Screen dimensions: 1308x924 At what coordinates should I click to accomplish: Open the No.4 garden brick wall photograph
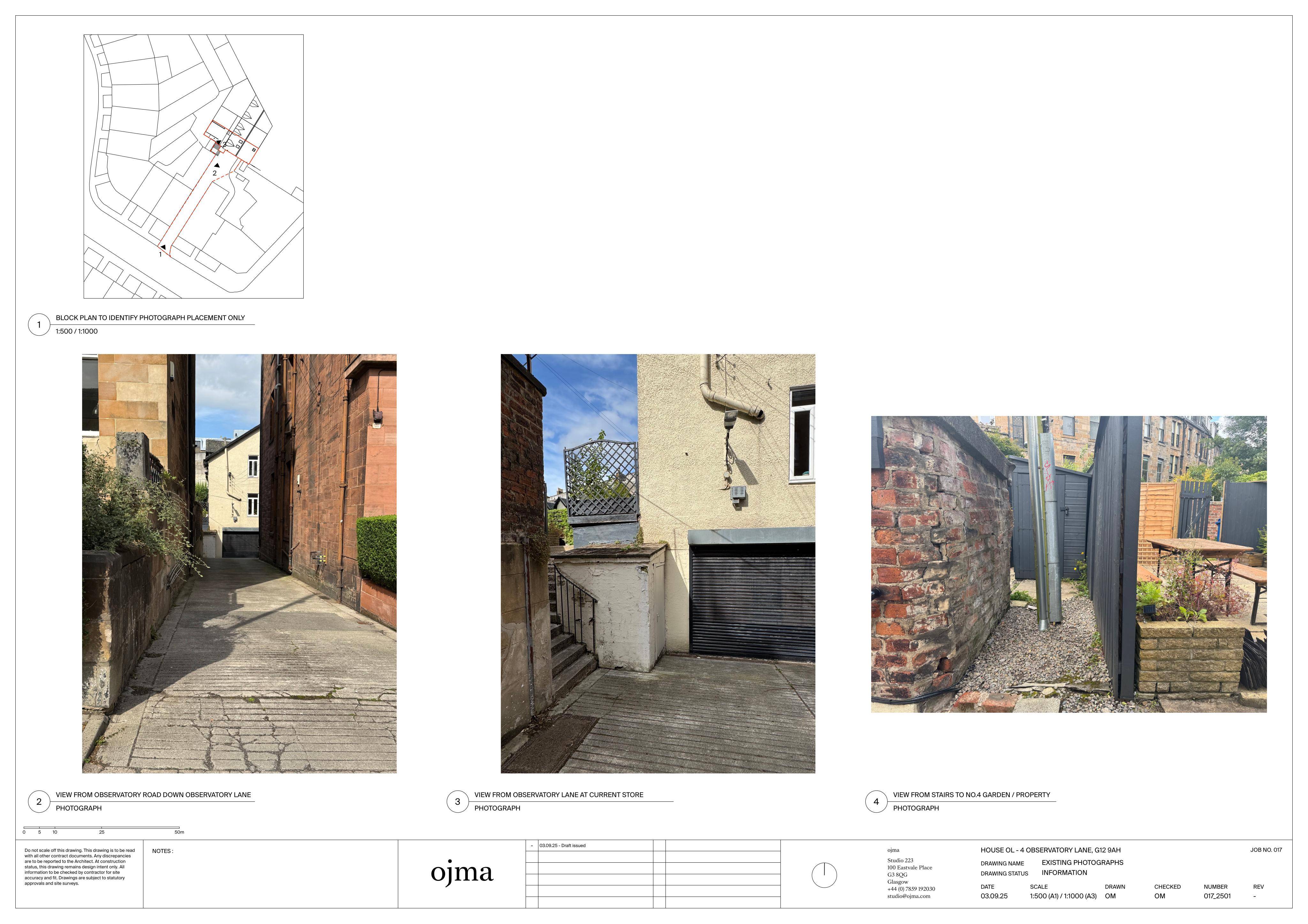tap(1069, 564)
